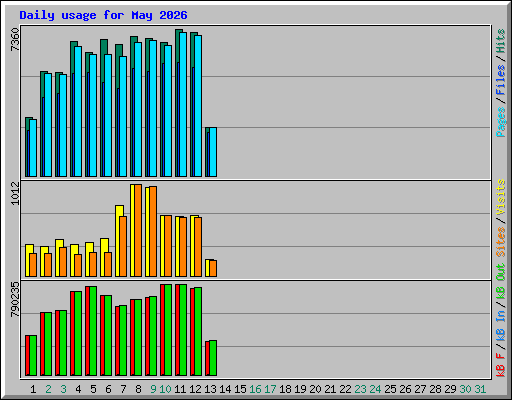Viewport: 512px width, 400px height.
Task: Click day label 11 on the x-axis
Action: point(180,389)
